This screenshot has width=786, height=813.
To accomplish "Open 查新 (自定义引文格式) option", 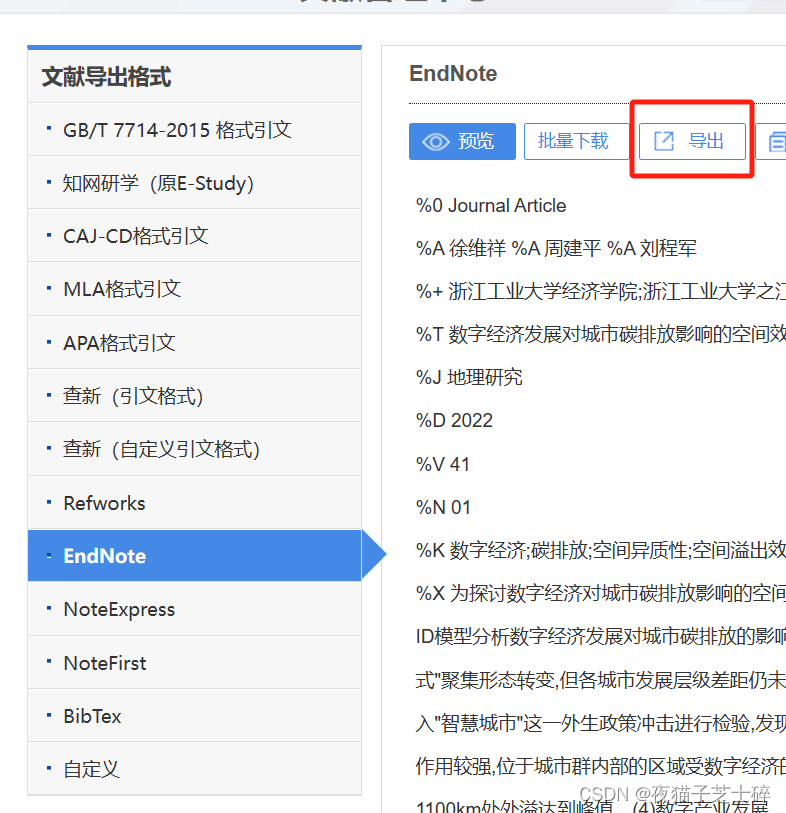I will click(x=194, y=449).
